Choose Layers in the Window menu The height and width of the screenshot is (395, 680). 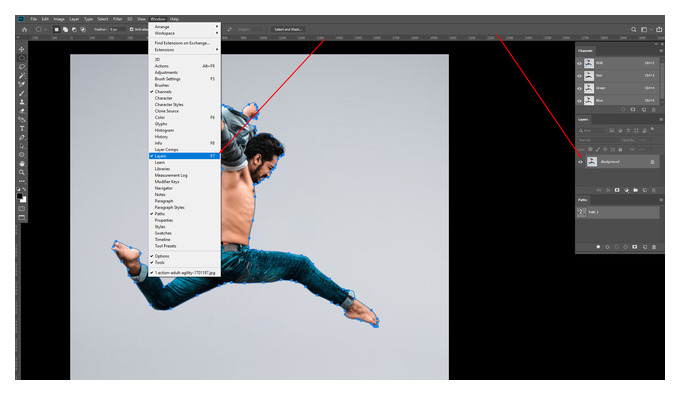tap(185, 156)
